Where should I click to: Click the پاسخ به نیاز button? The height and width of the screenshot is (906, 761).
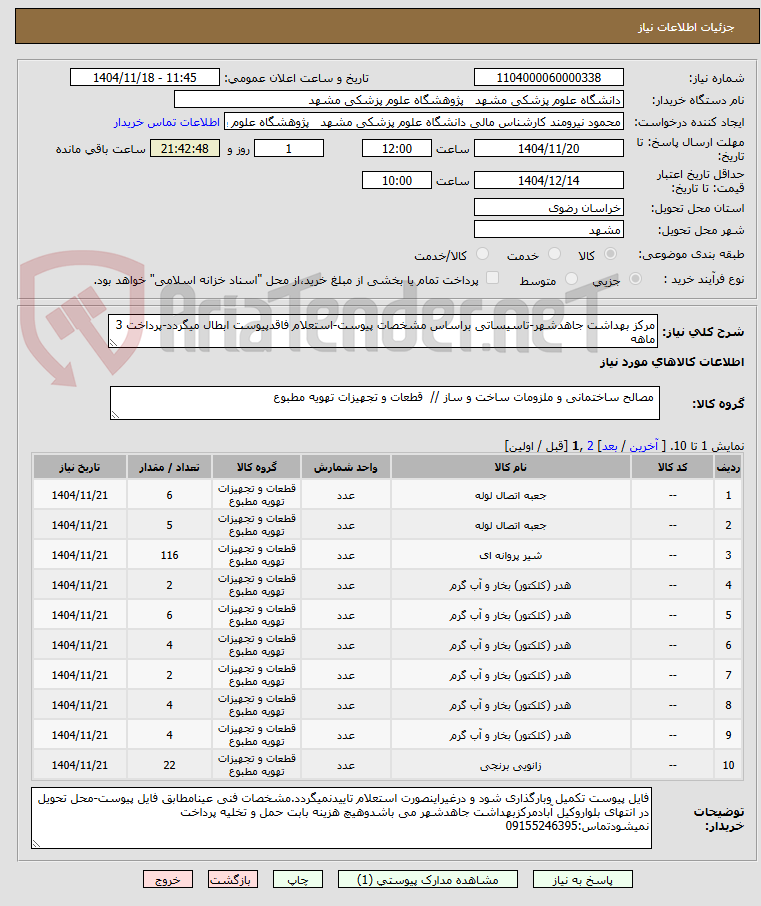pyautogui.click(x=582, y=879)
